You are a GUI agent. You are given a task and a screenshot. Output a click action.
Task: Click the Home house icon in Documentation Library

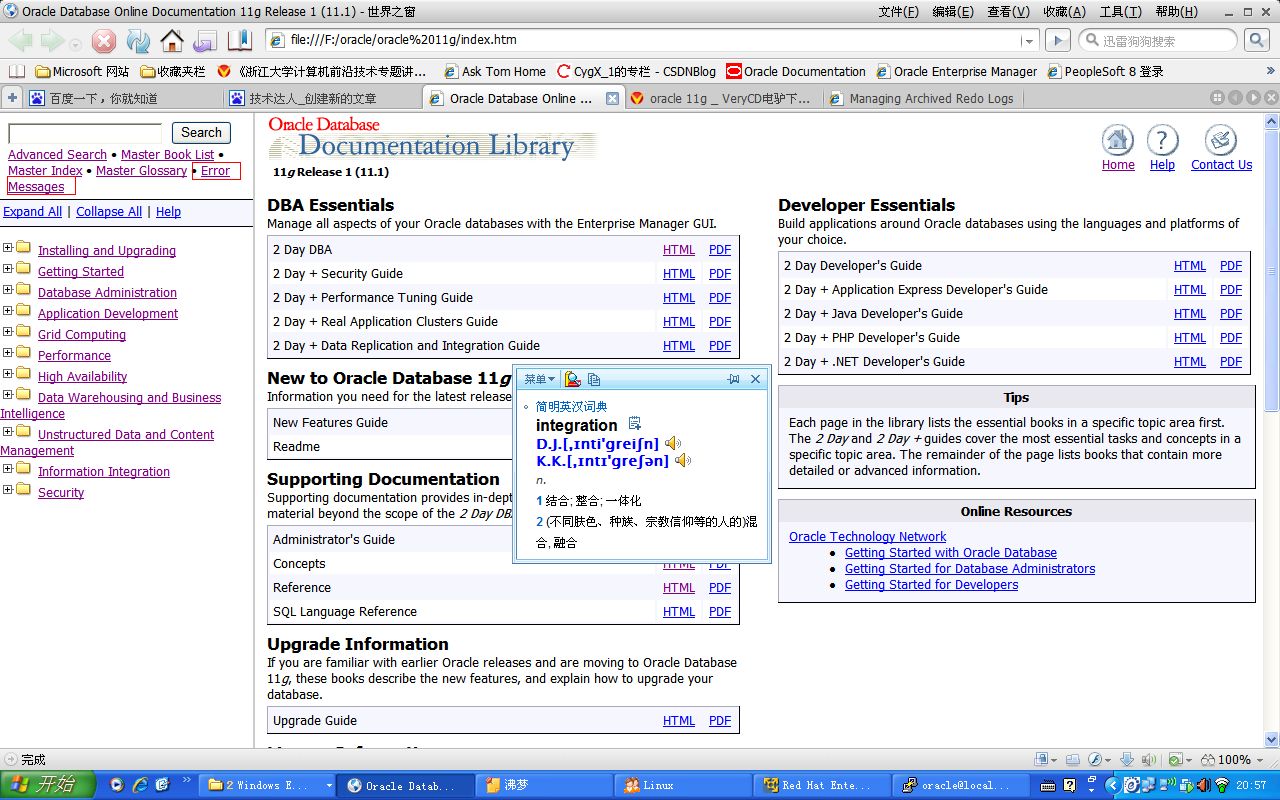pyautogui.click(x=1117, y=140)
